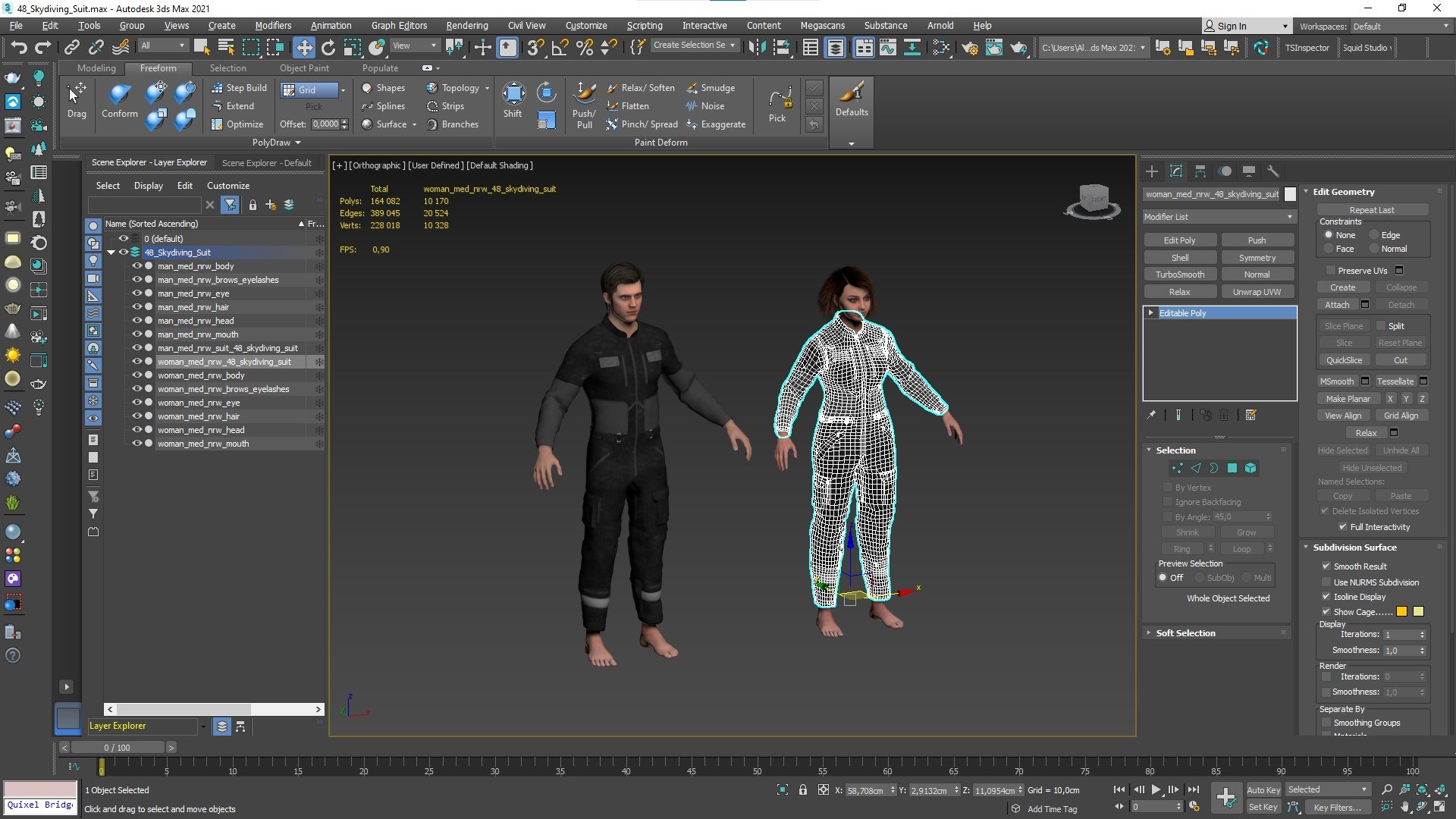Select the Move tool in toolbar

pyautogui.click(x=303, y=48)
